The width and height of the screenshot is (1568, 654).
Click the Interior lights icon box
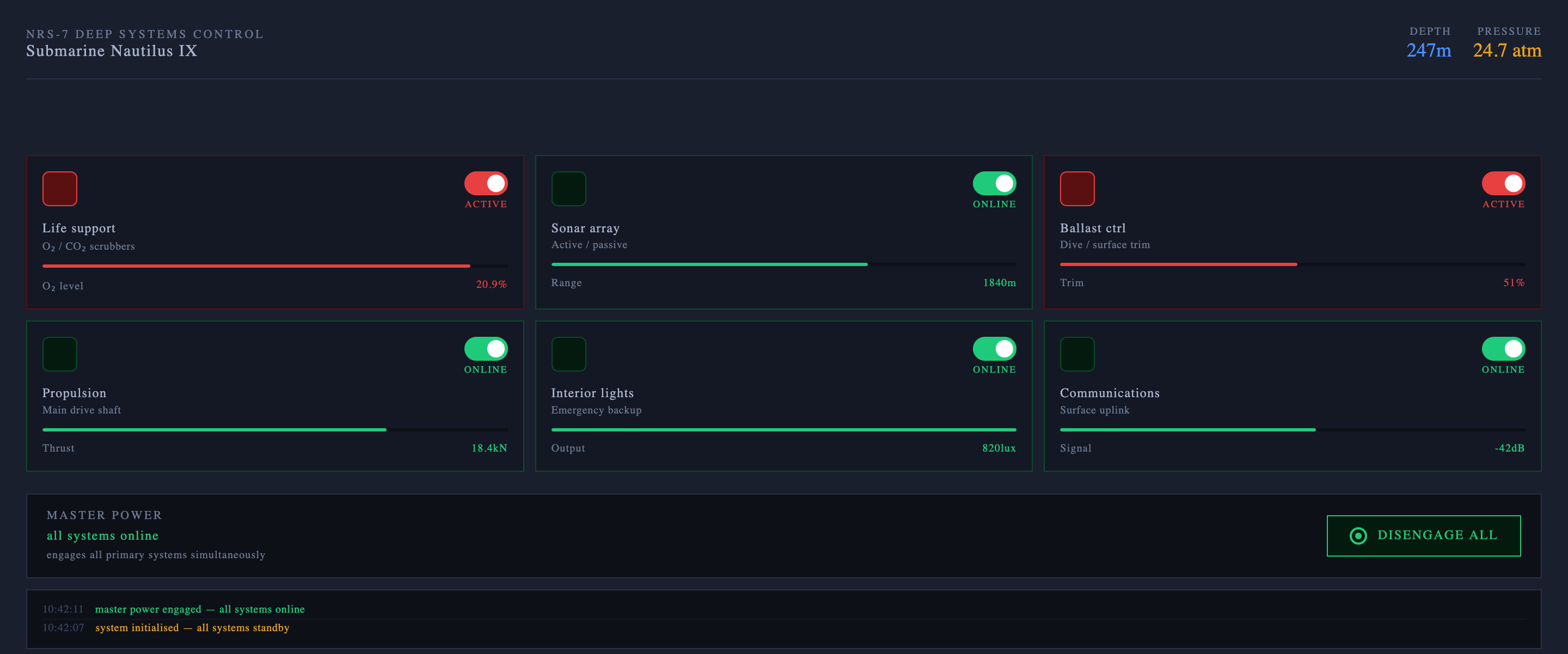568,354
